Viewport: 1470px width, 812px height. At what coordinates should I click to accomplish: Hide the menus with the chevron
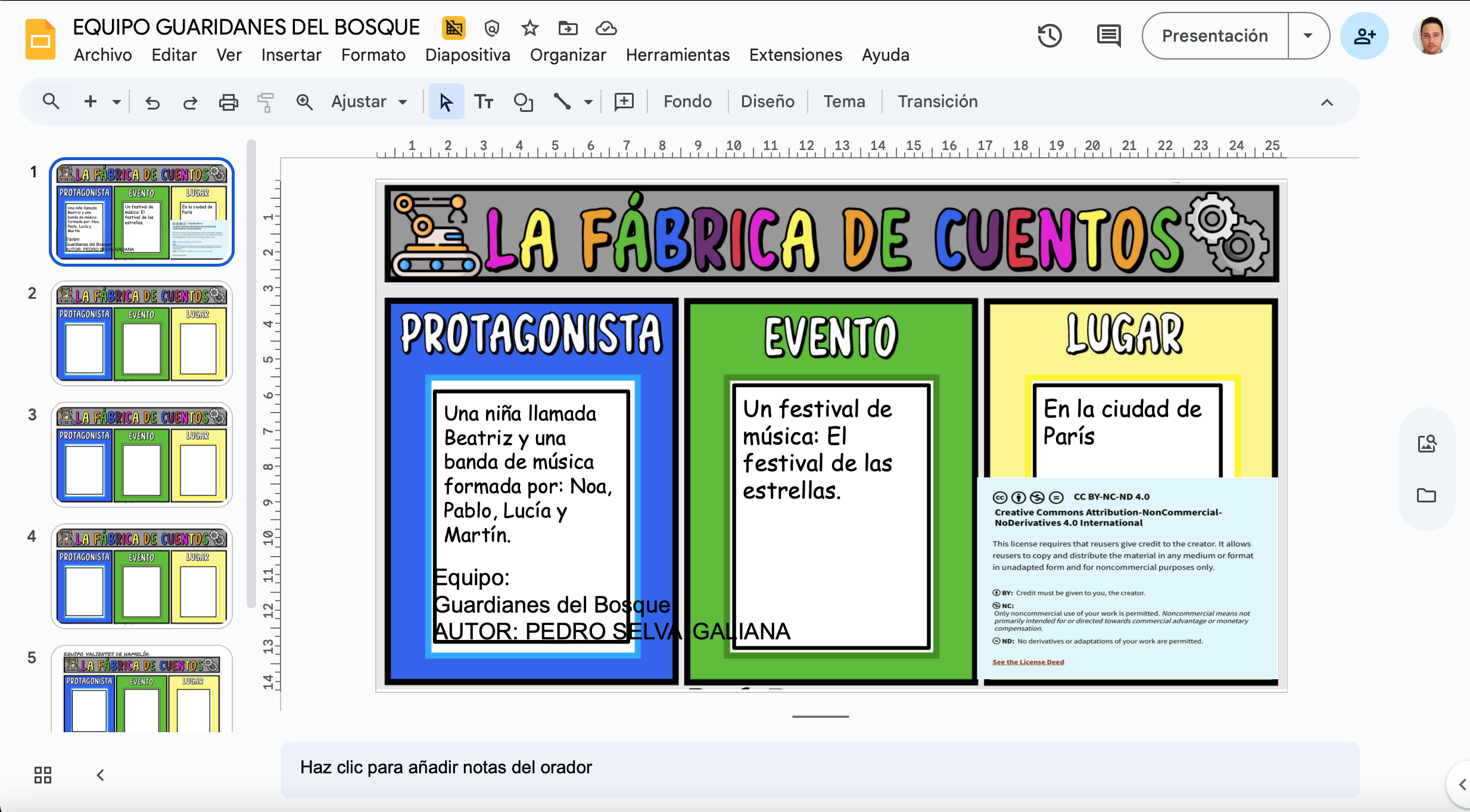tap(1326, 102)
